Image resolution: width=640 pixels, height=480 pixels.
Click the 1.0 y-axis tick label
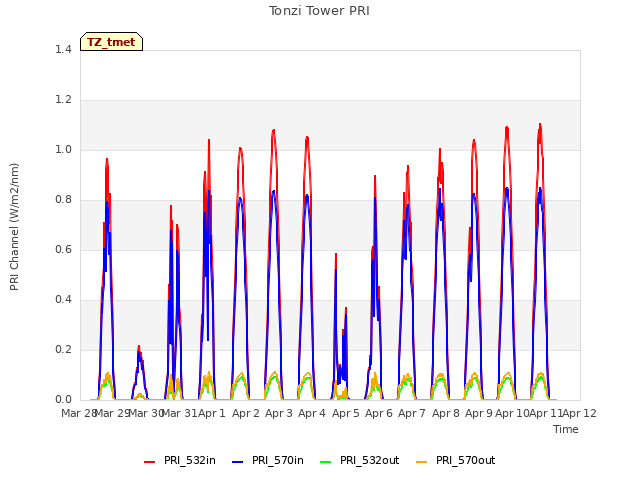(x=63, y=149)
